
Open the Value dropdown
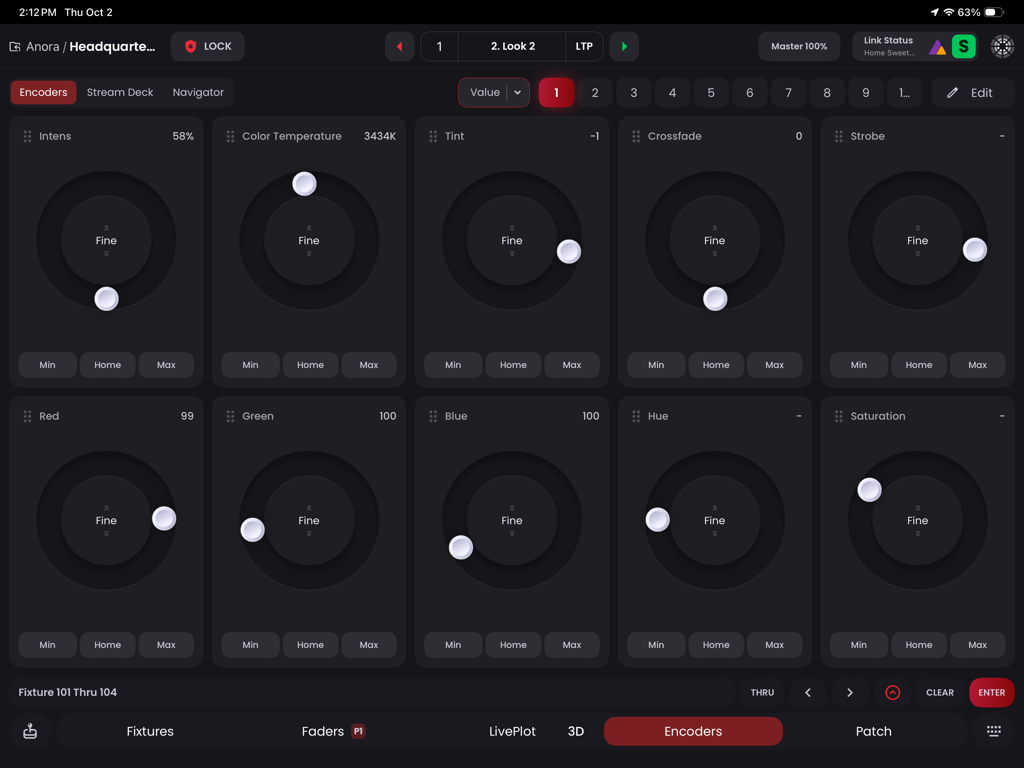coord(492,92)
